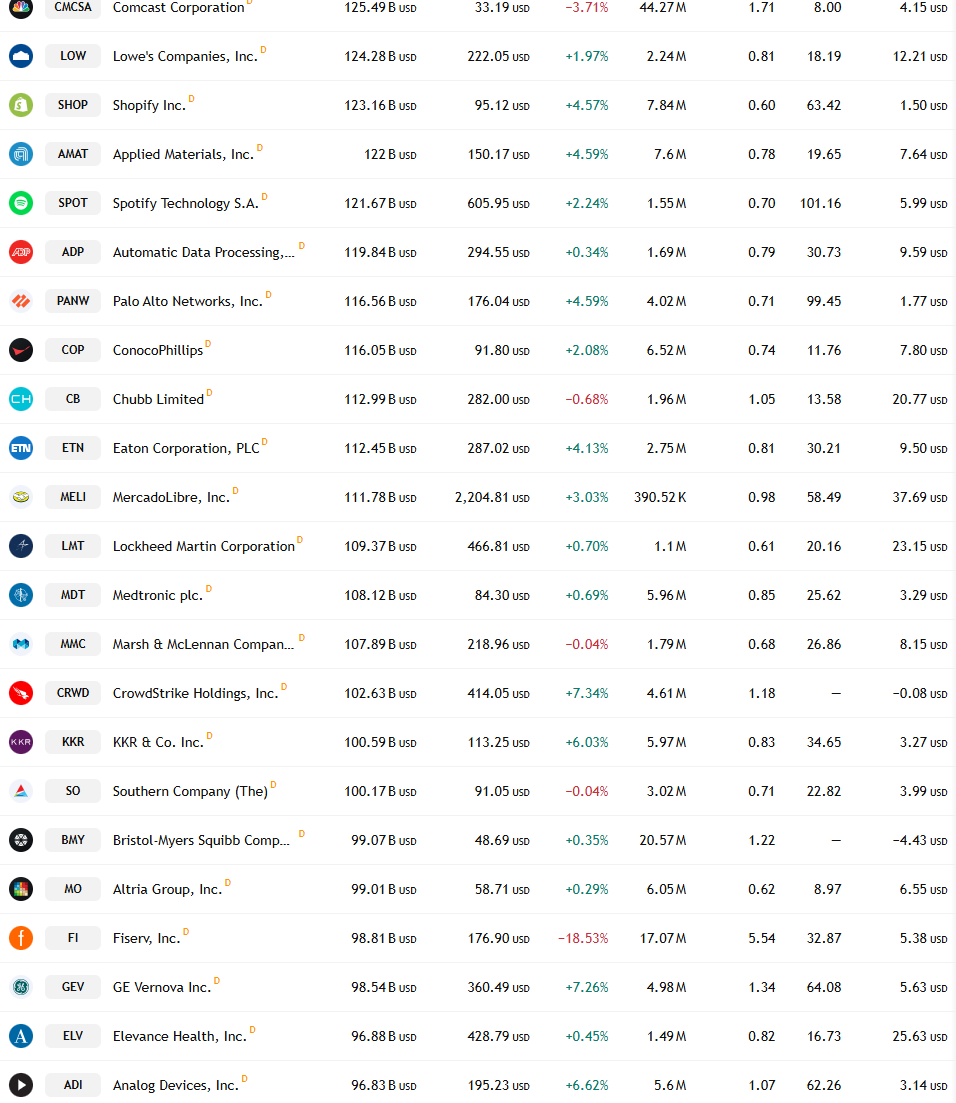Click the Lowe's Companies logo icon
The height and width of the screenshot is (1103, 956).
[21, 56]
